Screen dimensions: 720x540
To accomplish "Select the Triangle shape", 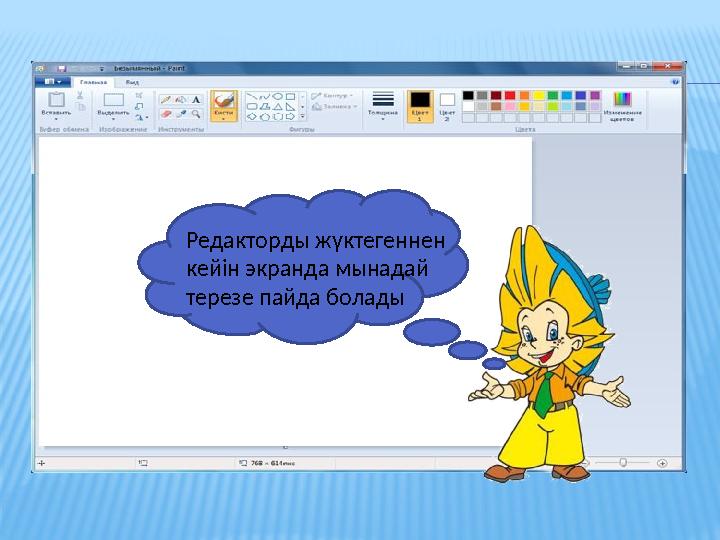I will [x=277, y=107].
